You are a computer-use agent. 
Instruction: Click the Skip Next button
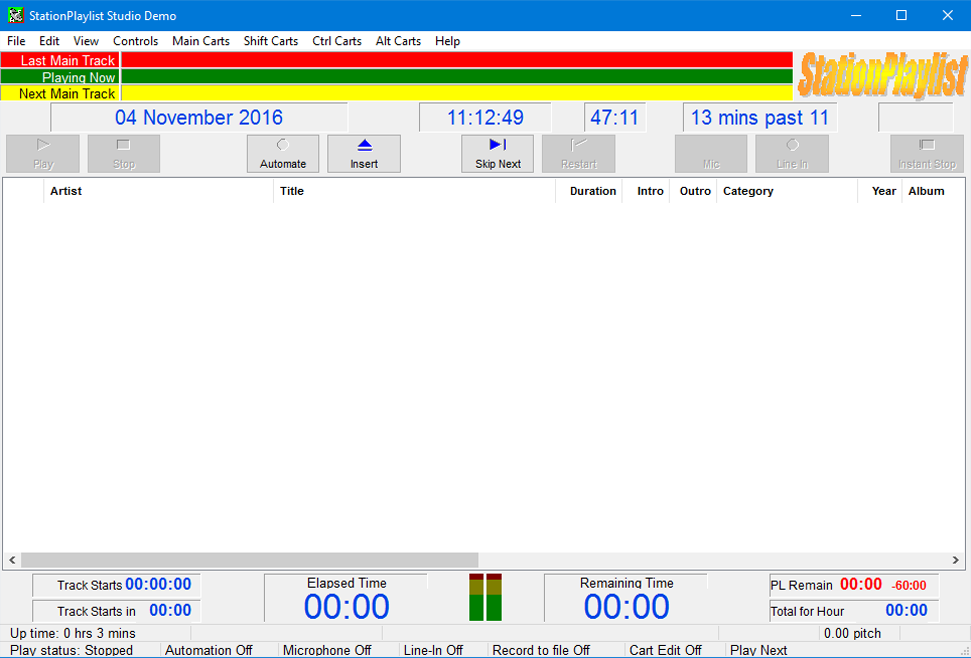[x=497, y=154]
